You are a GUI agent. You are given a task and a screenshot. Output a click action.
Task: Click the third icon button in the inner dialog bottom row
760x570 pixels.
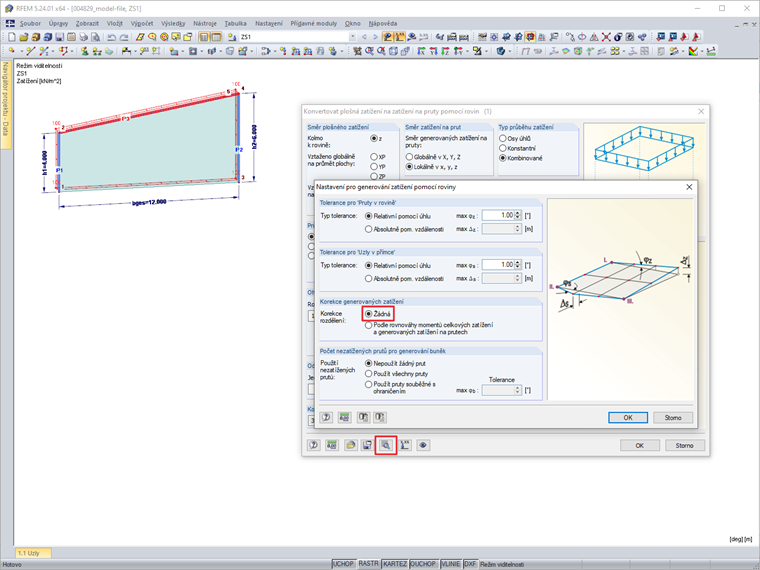pyautogui.click(x=363, y=417)
